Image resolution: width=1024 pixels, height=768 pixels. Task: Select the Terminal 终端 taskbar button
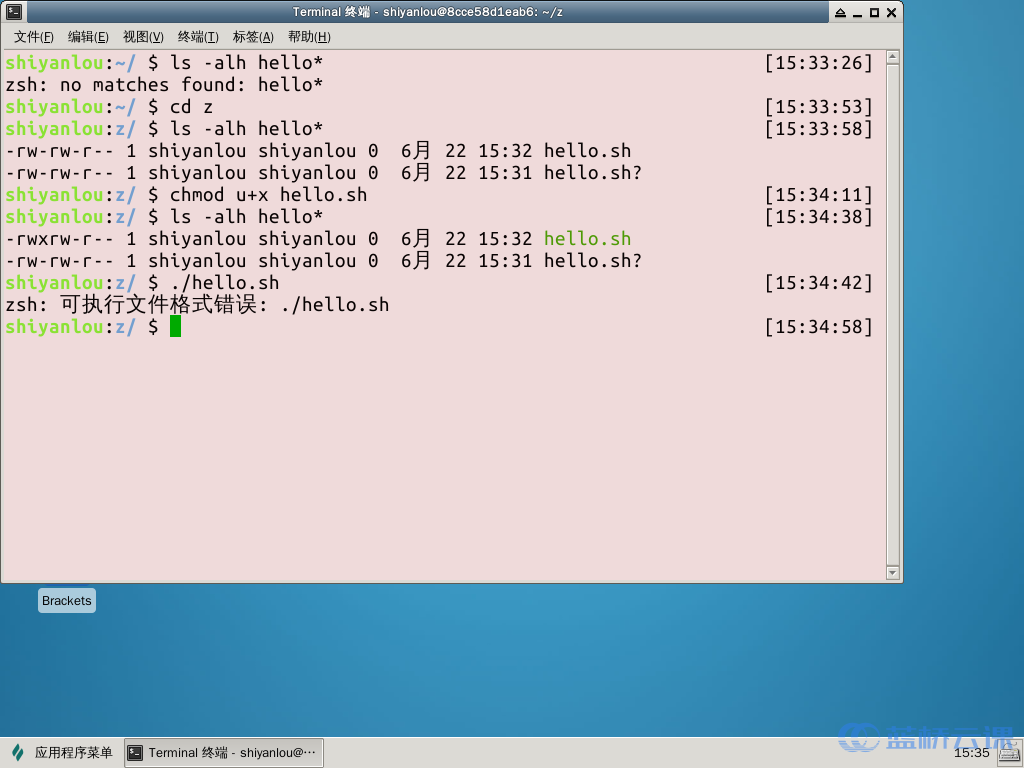(223, 753)
